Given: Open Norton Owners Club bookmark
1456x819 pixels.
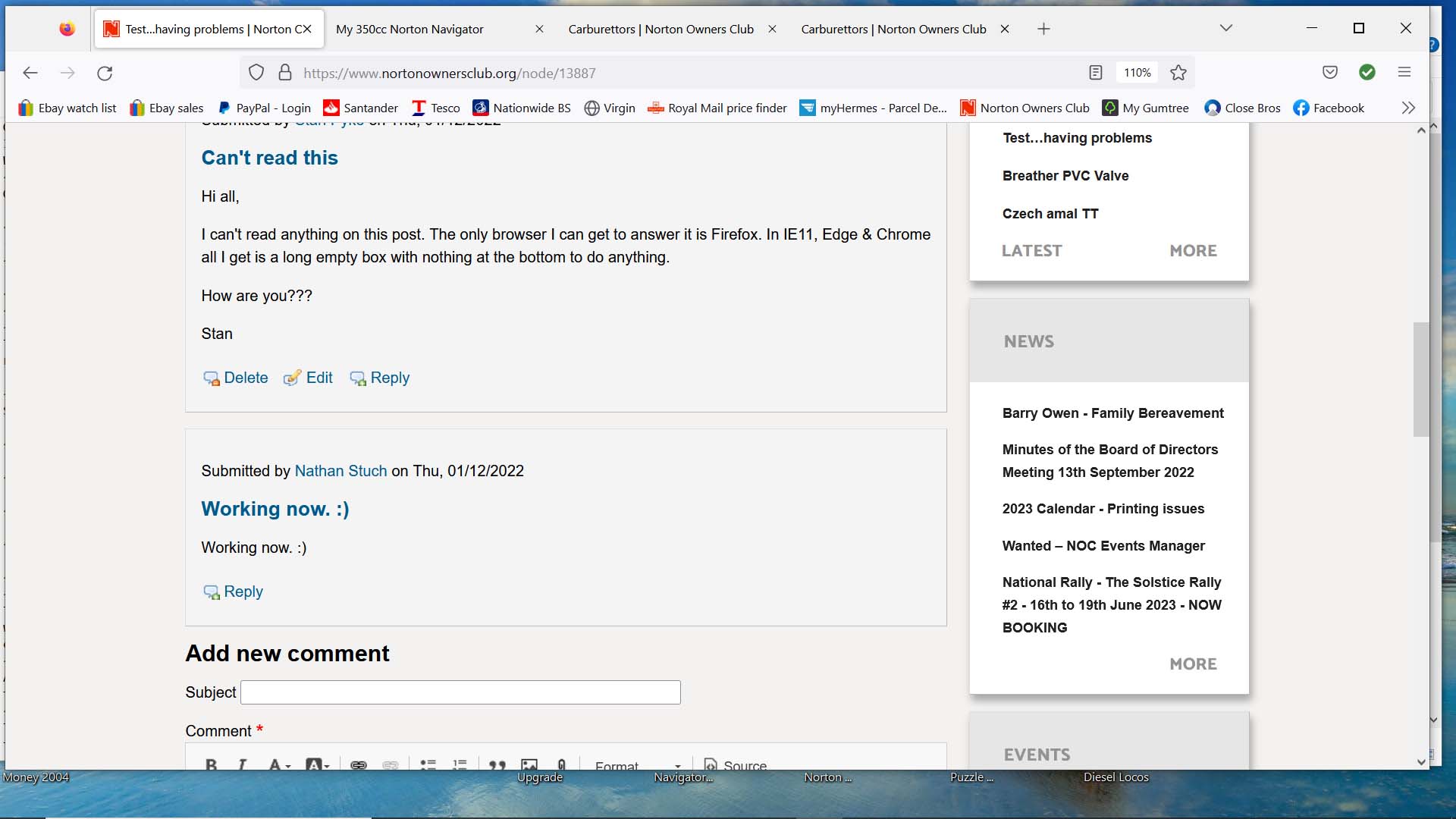Looking at the screenshot, I should point(1025,108).
